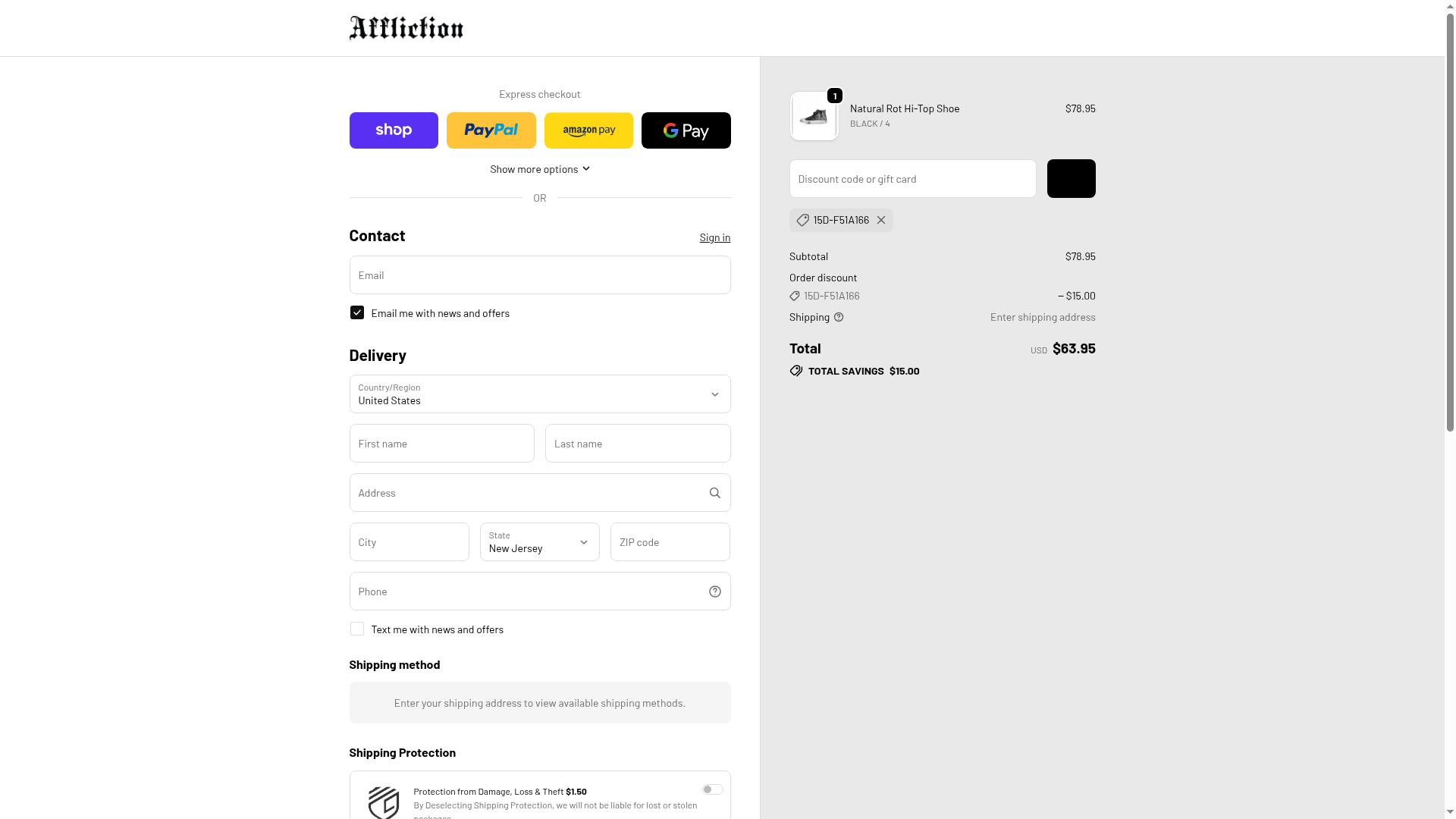Viewport: 1456px width, 819px height.
Task: Click the Natural Rot Hi-Top Shoe thumbnail
Action: [814, 117]
